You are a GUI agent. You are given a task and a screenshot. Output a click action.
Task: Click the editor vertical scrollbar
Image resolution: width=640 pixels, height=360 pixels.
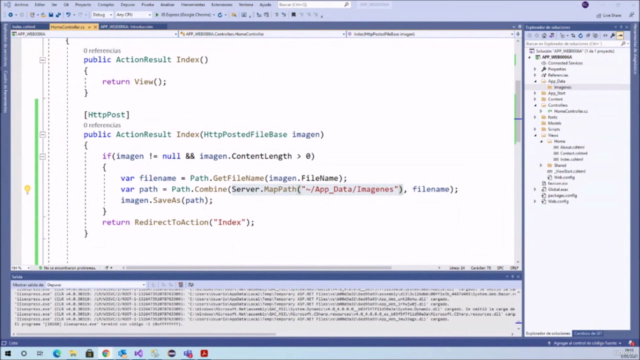pos(518,110)
